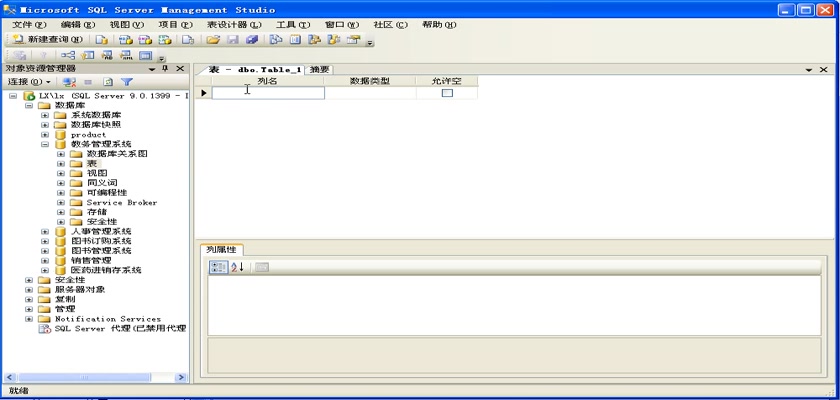Click the Save floppy disk icon
Image resolution: width=840 pixels, height=400 pixels.
pos(233,40)
